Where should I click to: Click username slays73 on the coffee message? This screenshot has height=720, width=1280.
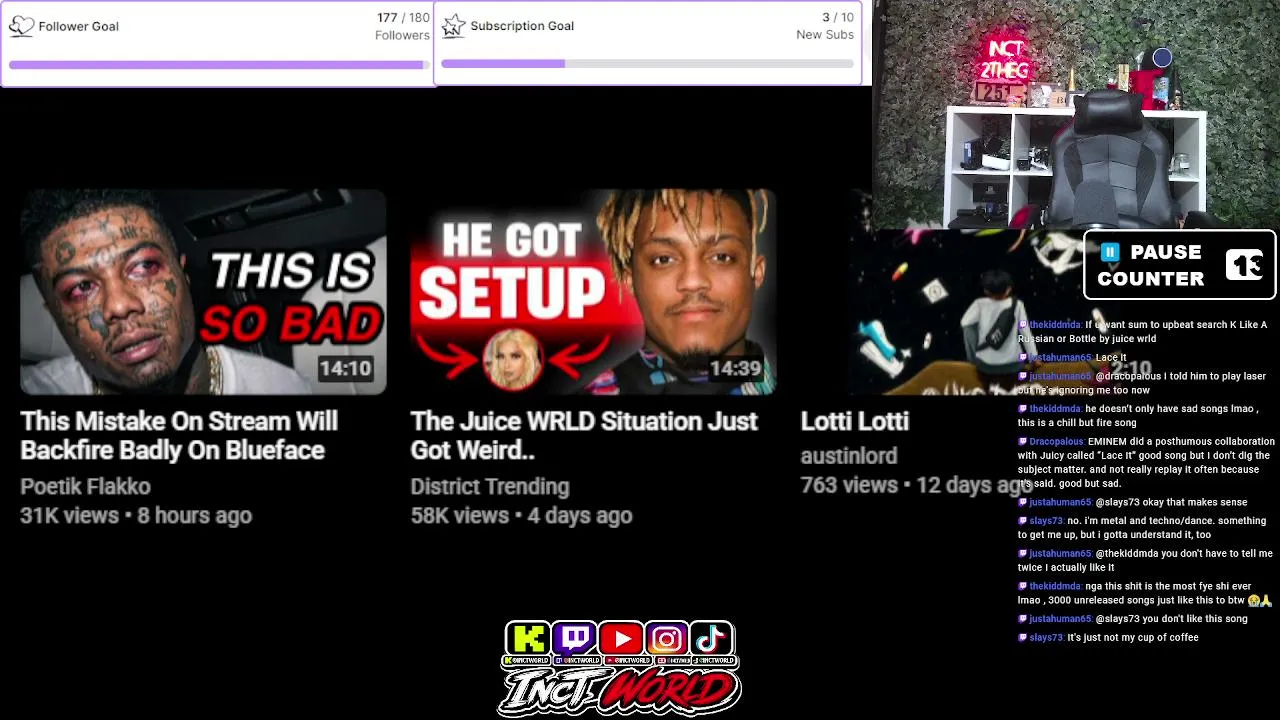tap(1046, 638)
